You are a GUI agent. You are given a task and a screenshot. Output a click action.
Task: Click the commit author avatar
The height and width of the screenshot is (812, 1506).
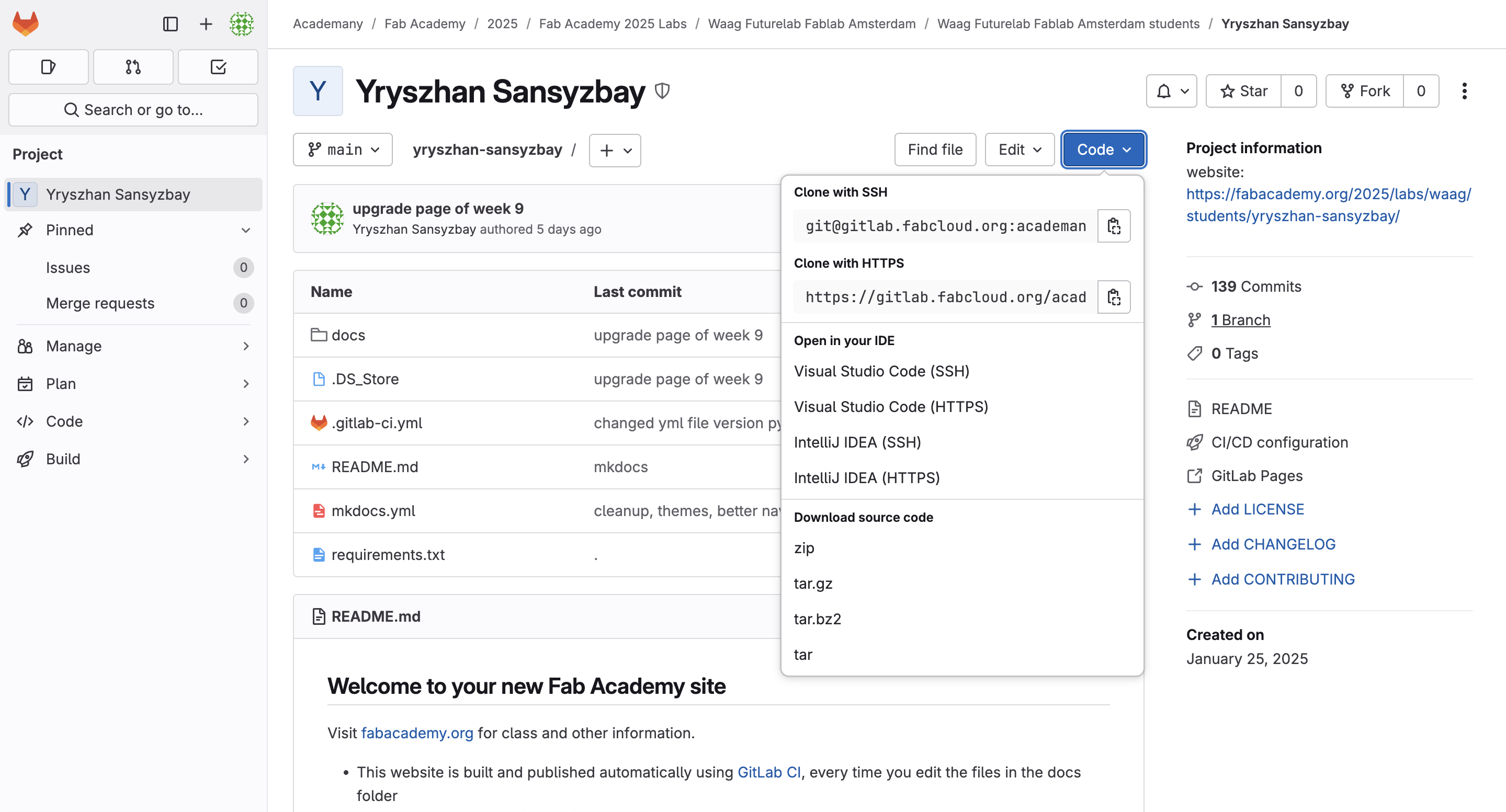(x=327, y=219)
